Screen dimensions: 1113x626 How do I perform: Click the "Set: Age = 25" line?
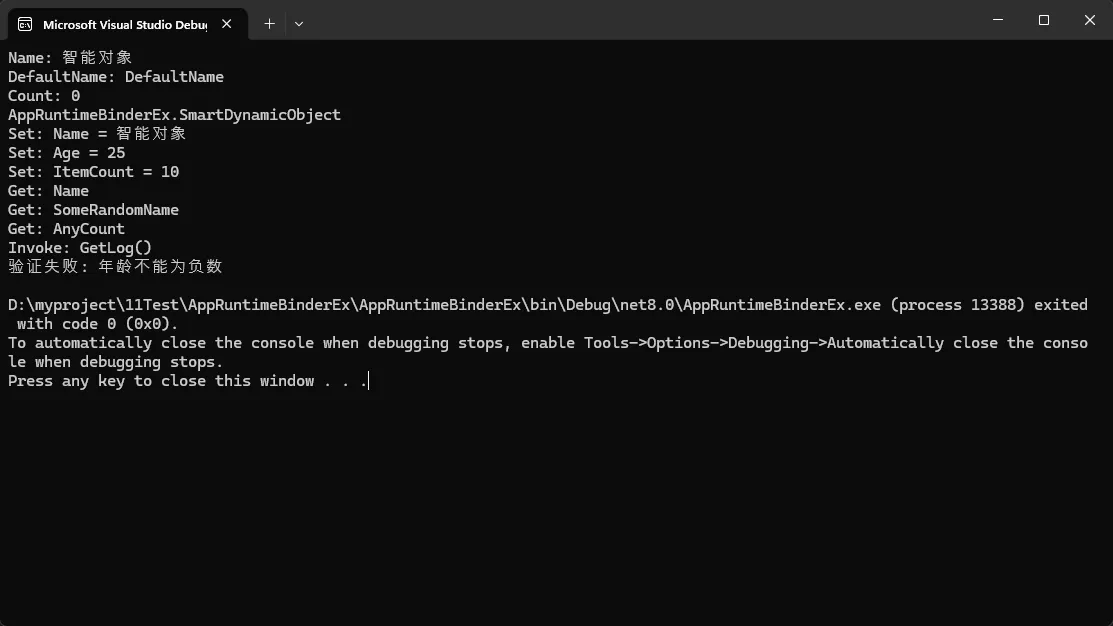[x=67, y=153]
